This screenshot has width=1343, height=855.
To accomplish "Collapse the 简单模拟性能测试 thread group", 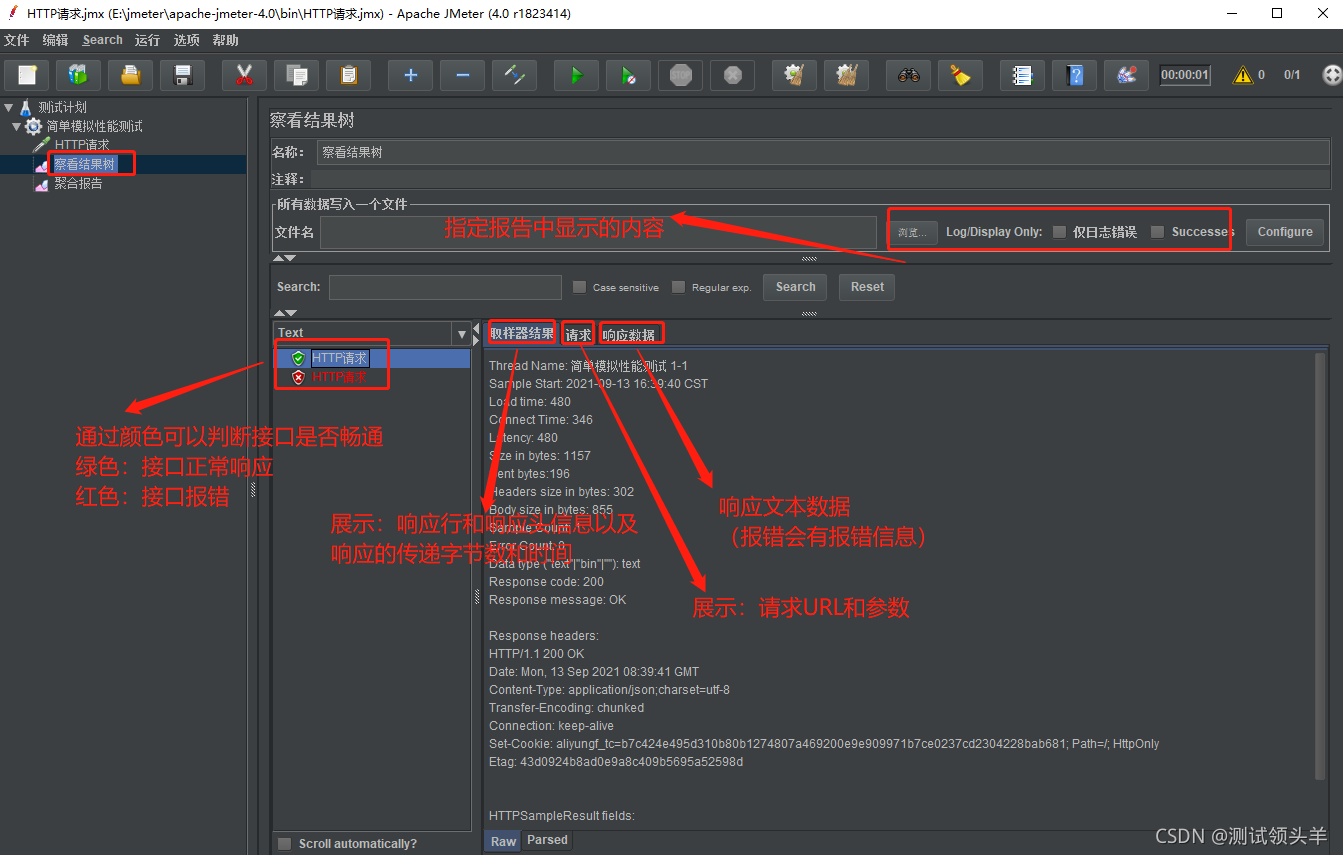I will (16, 126).
